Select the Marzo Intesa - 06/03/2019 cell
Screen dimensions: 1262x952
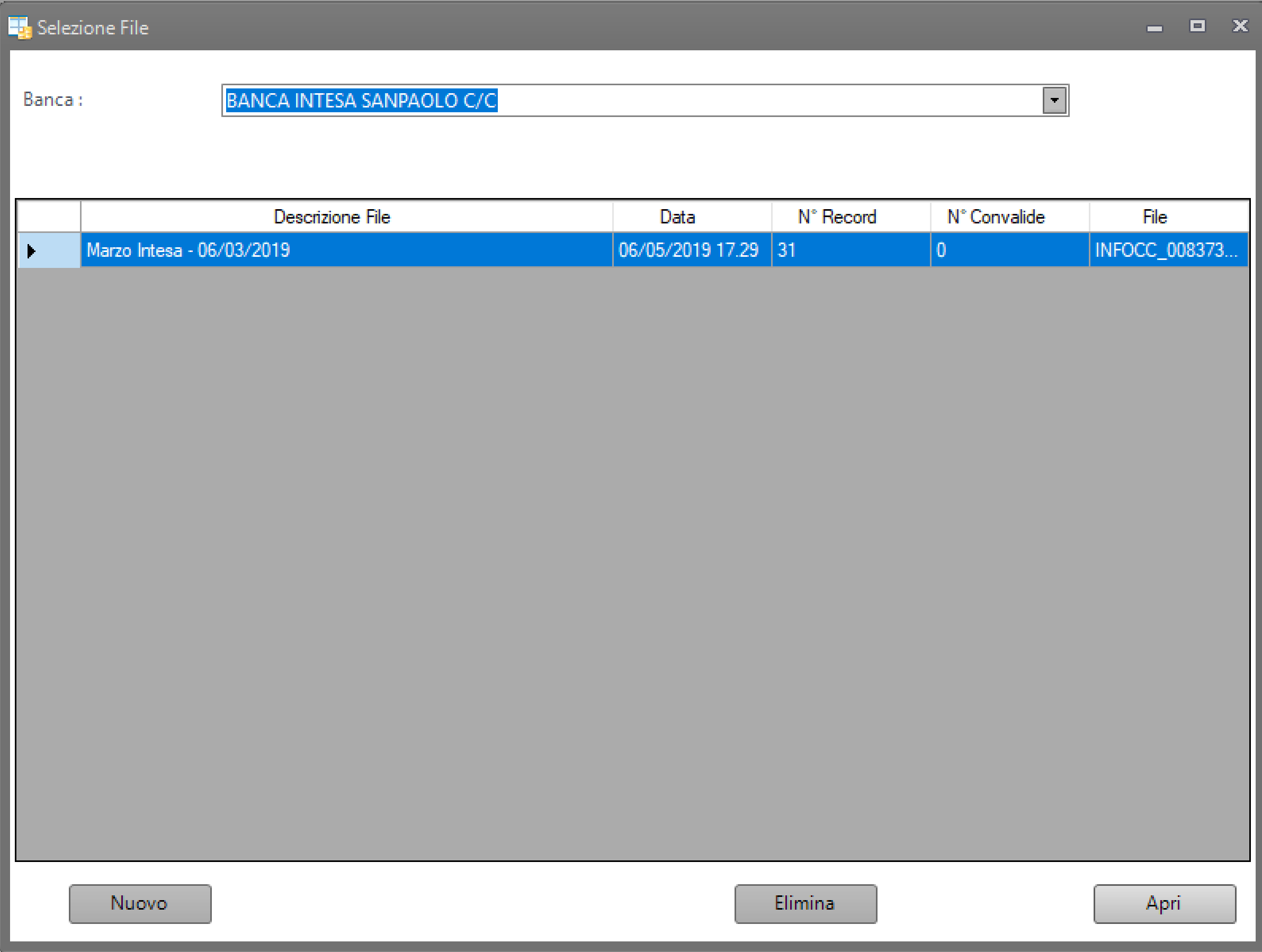[x=346, y=250]
